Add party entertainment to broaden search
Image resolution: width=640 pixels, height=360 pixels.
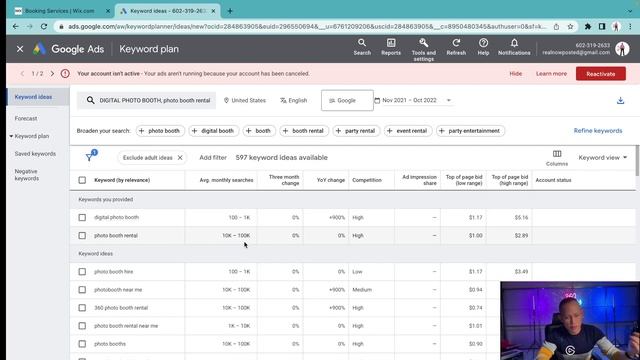[470, 131]
